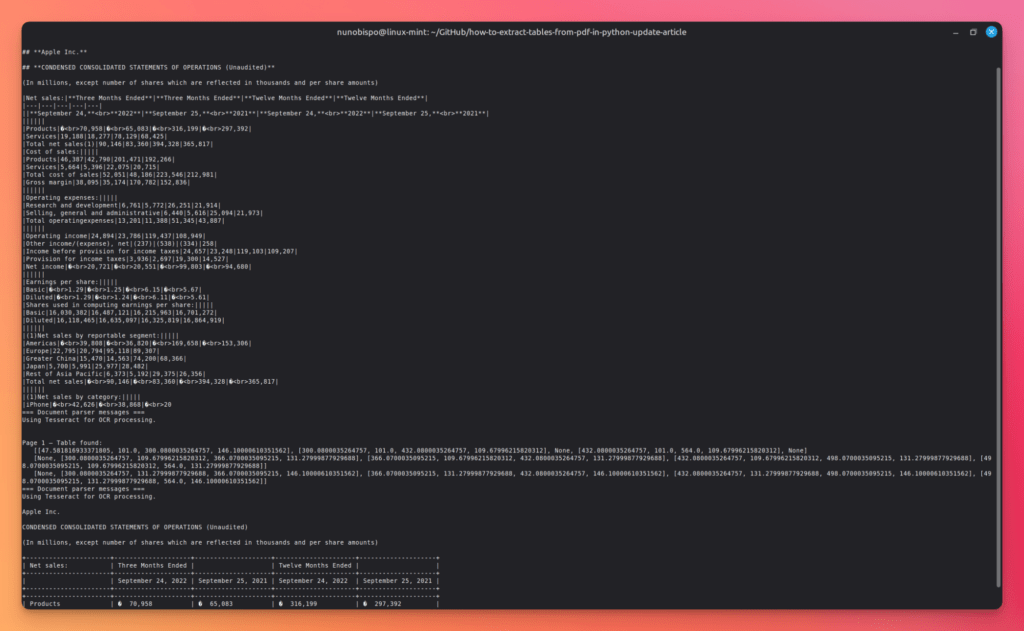Viewport: 1024px width, 631px height.
Task: Click the row 'Services|5,664|5,396'
Action: [91, 167]
